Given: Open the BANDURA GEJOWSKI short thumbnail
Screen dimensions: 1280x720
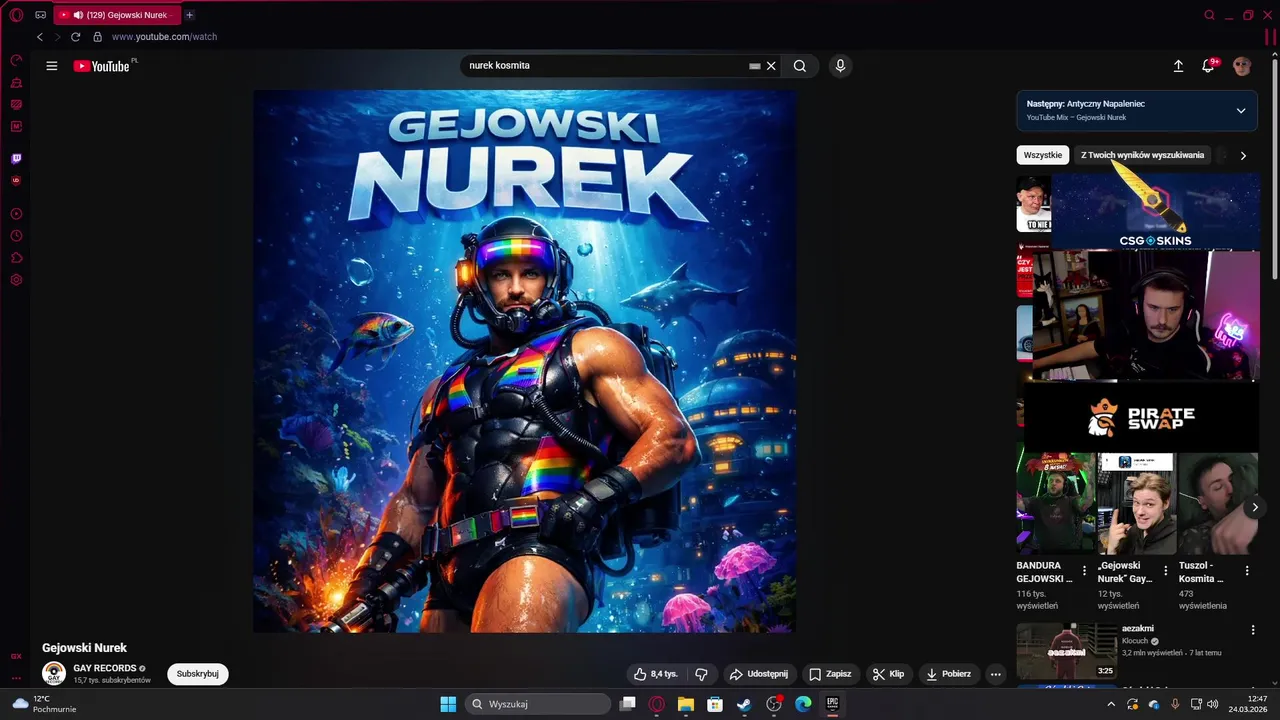Looking at the screenshot, I should pyautogui.click(x=1056, y=503).
